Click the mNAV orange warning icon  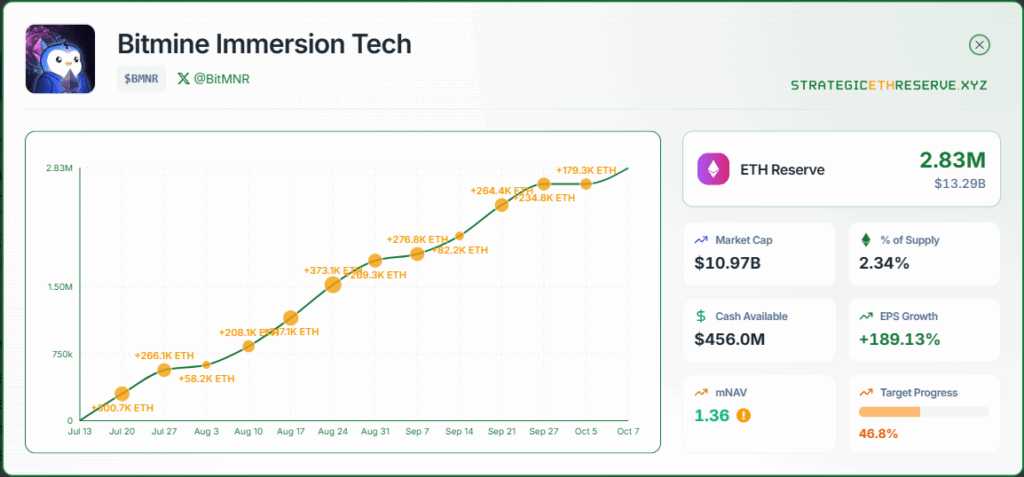(742, 415)
